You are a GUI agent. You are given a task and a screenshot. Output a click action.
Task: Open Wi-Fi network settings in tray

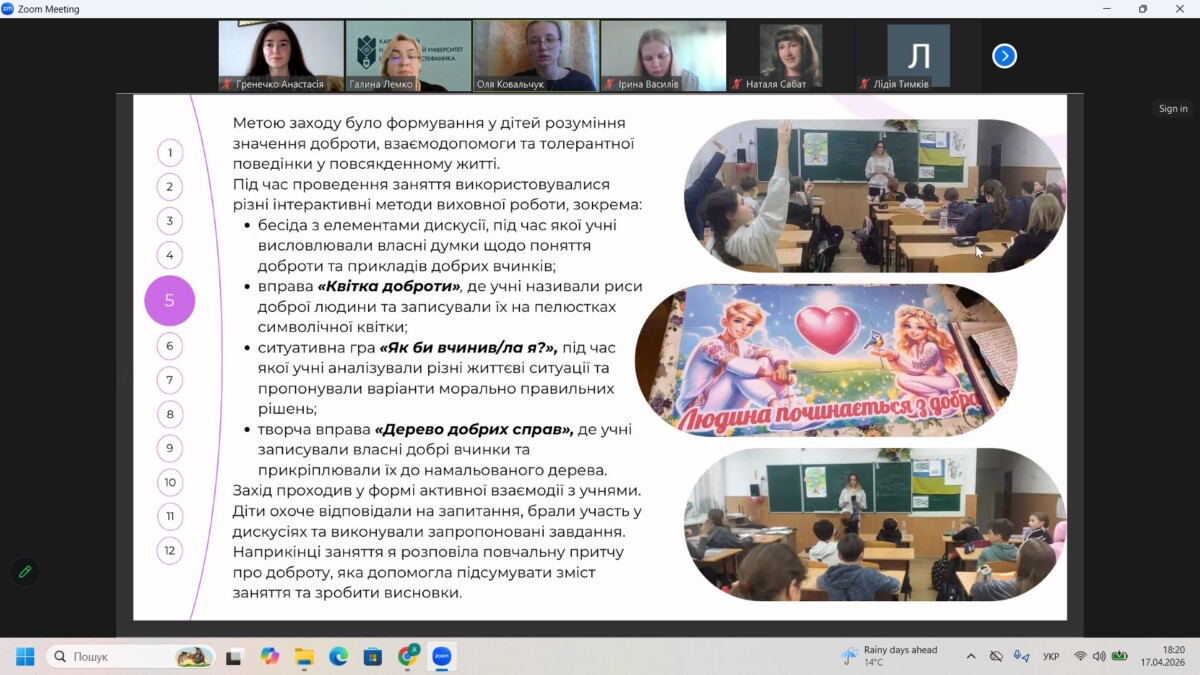(x=1080, y=657)
